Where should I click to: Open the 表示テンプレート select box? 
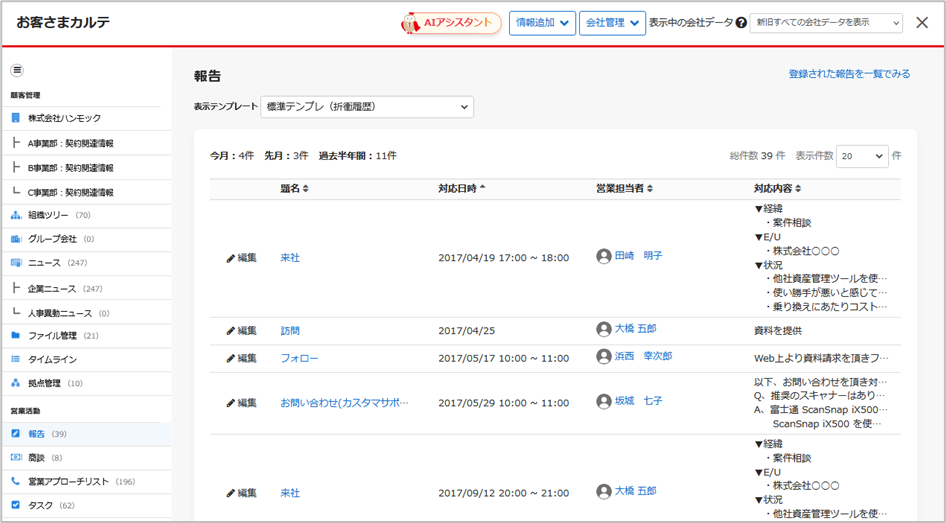pyautogui.click(x=366, y=107)
